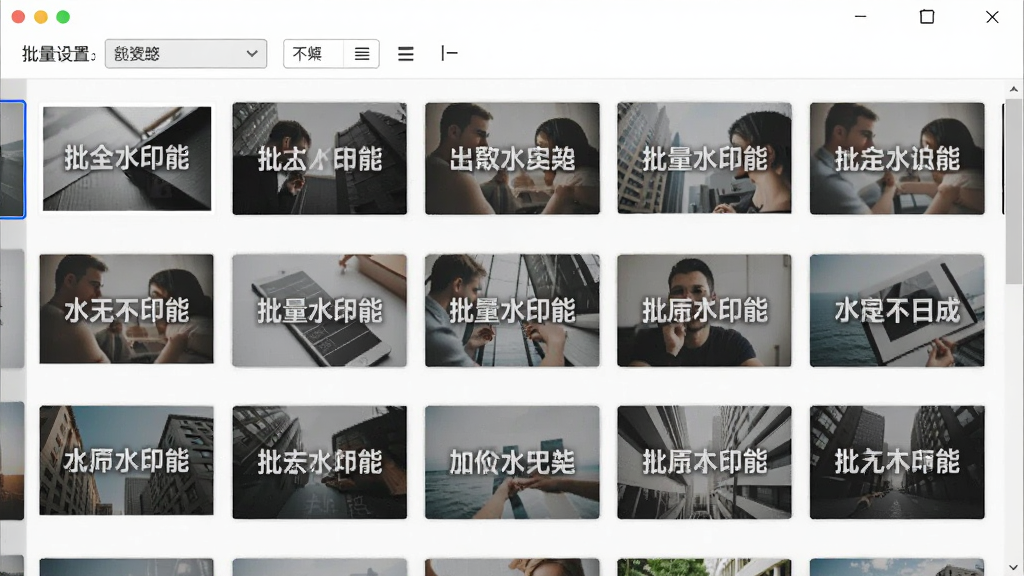Image resolution: width=1024 pixels, height=576 pixels.
Task: Click the green macOS zoom dot
Action: click(x=63, y=17)
